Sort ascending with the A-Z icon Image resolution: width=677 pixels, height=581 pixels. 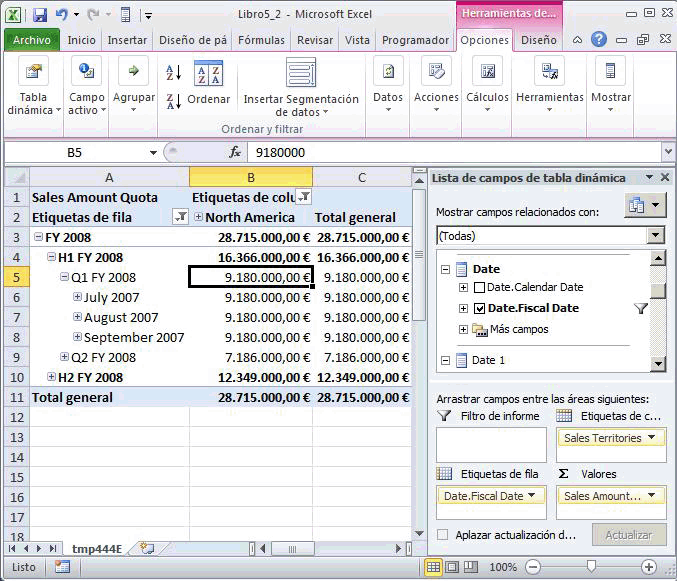173,73
